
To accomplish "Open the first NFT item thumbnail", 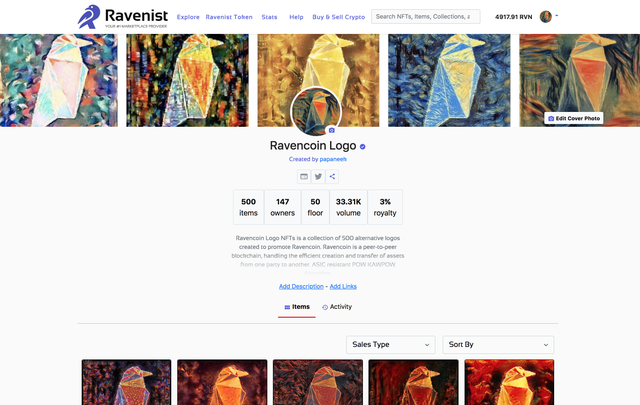I will click(127, 382).
